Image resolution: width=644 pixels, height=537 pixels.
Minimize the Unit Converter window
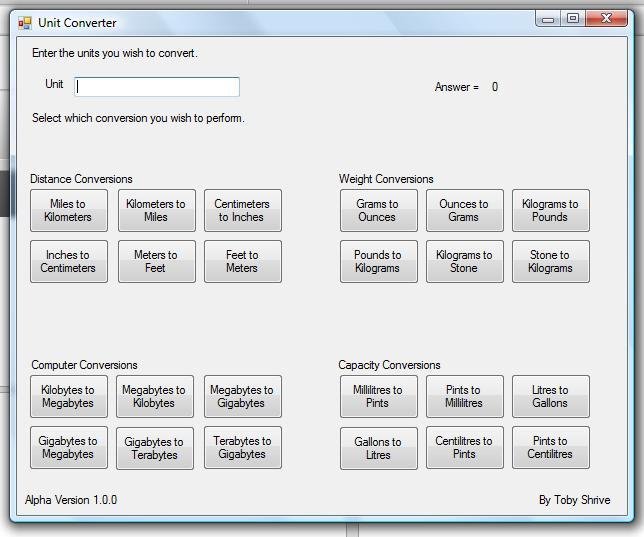(x=548, y=19)
